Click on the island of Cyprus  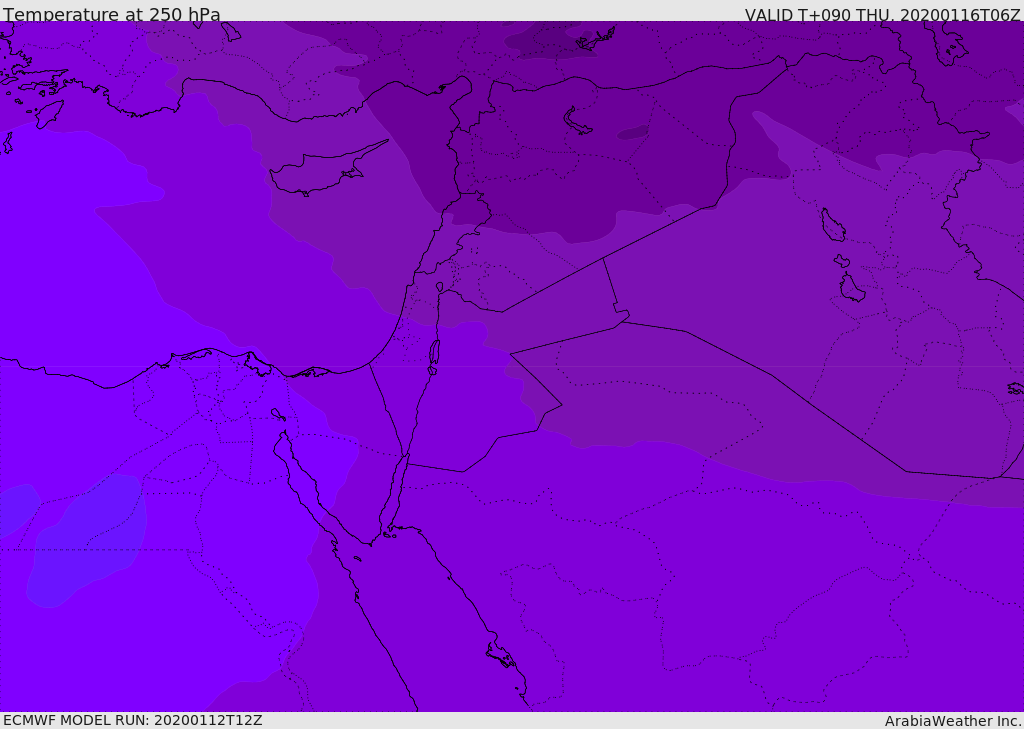318,175
